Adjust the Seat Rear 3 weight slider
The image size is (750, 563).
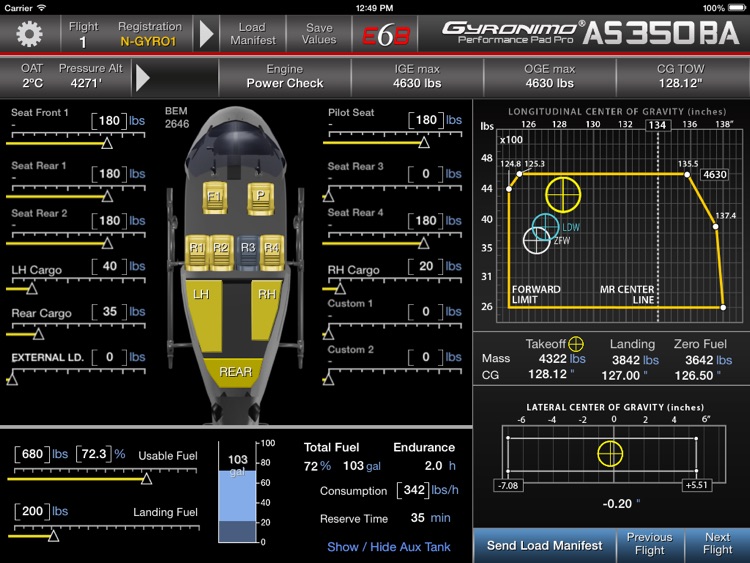coord(328,196)
